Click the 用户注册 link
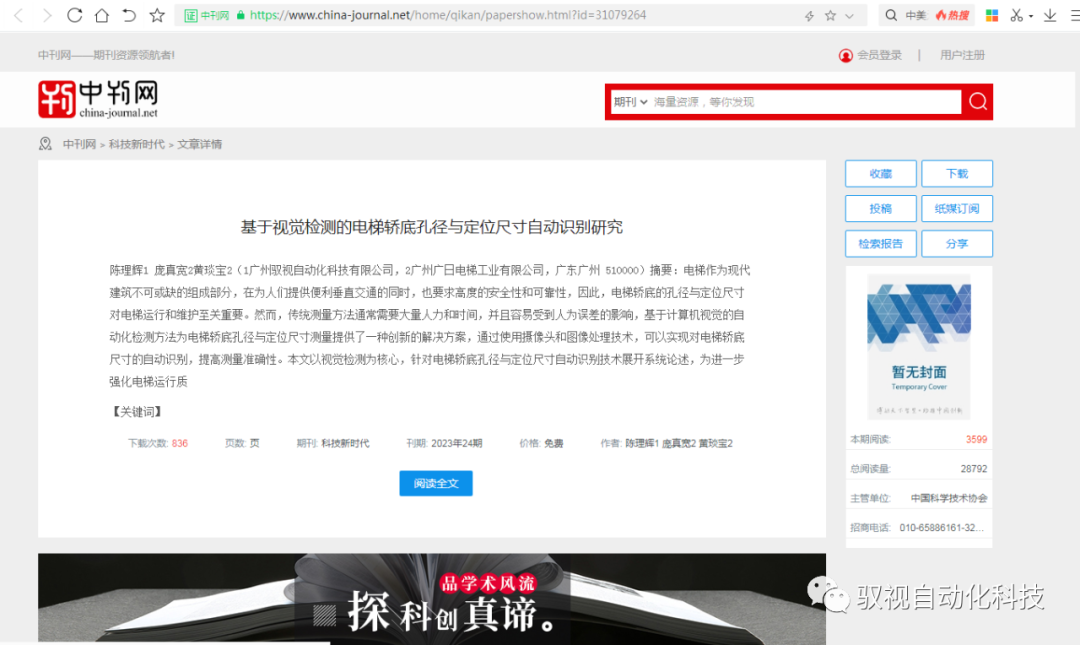Image resolution: width=1080 pixels, height=645 pixels. coord(962,55)
